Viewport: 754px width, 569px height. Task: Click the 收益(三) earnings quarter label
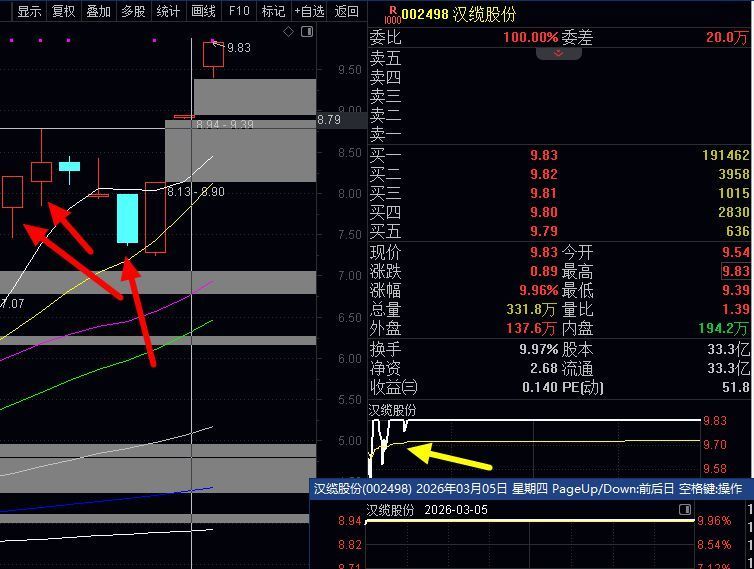pyautogui.click(x=393, y=387)
